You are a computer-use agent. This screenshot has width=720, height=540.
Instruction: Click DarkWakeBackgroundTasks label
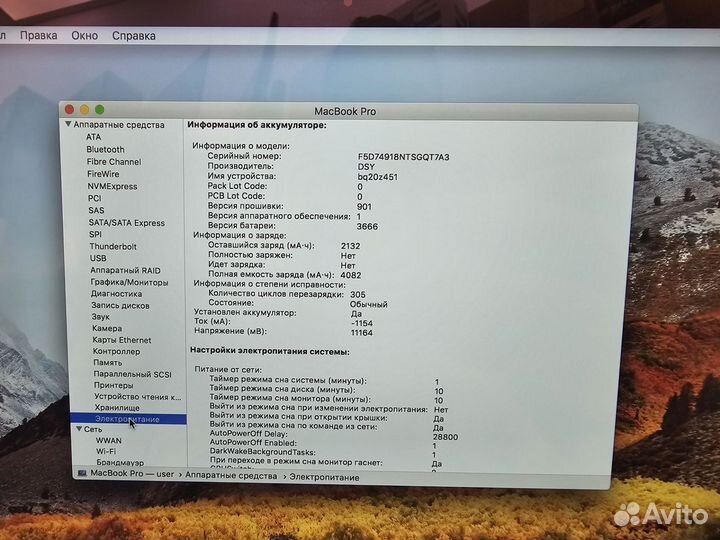pyautogui.click(x=263, y=452)
